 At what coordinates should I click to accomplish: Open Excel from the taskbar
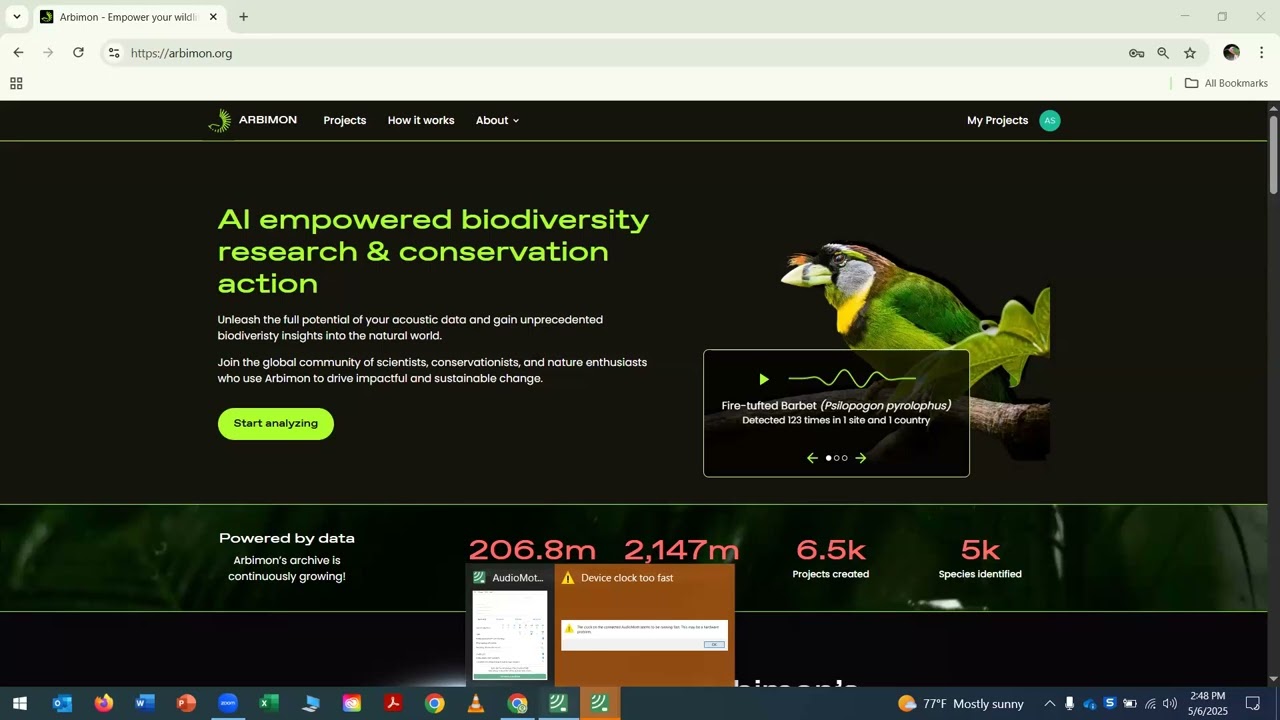pos(269,703)
